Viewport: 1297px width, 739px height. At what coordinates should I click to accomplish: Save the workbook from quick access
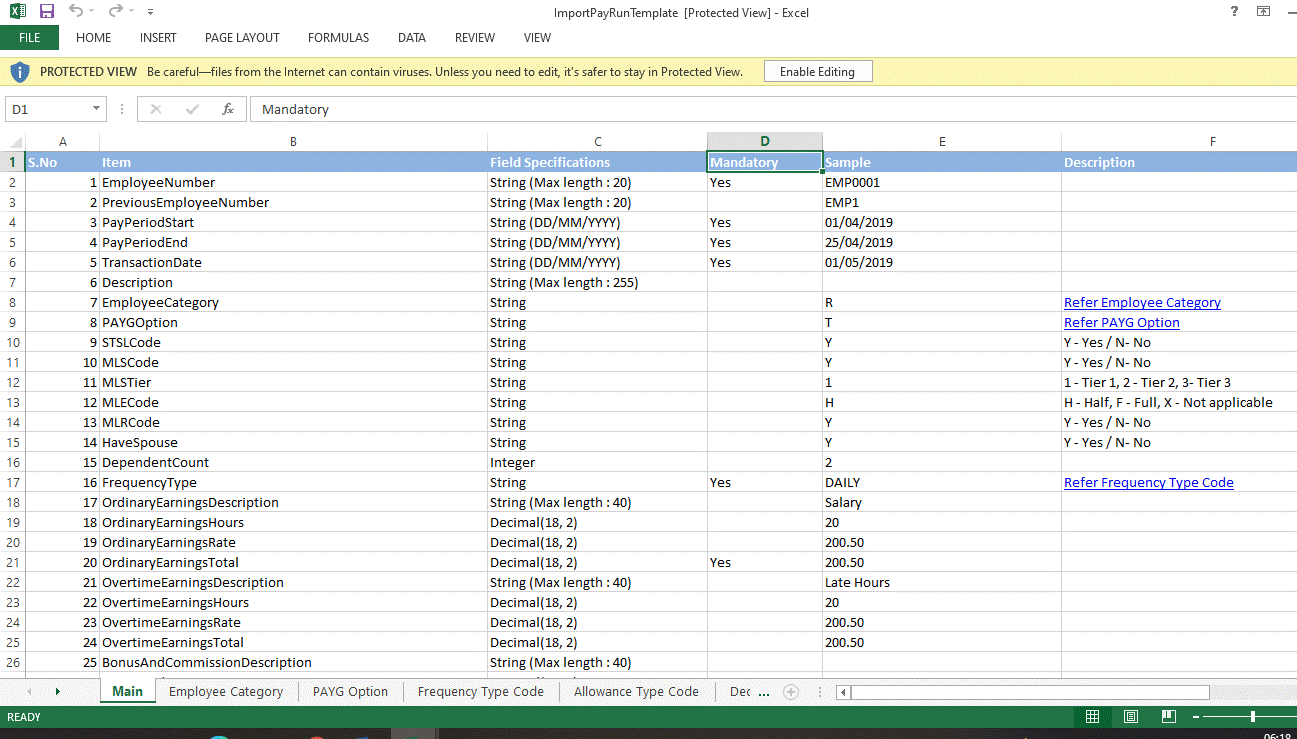46,12
